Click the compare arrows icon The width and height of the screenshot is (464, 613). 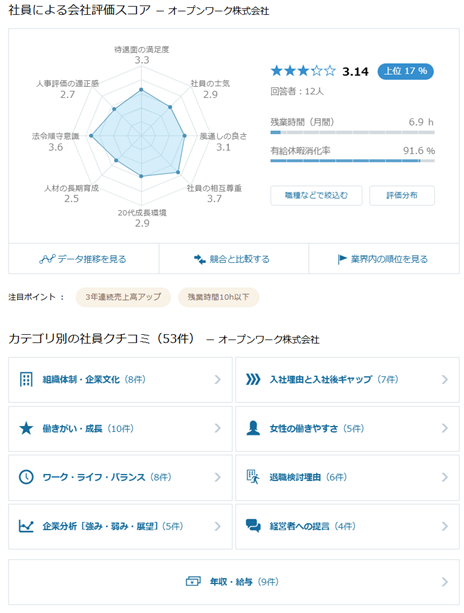point(200,259)
